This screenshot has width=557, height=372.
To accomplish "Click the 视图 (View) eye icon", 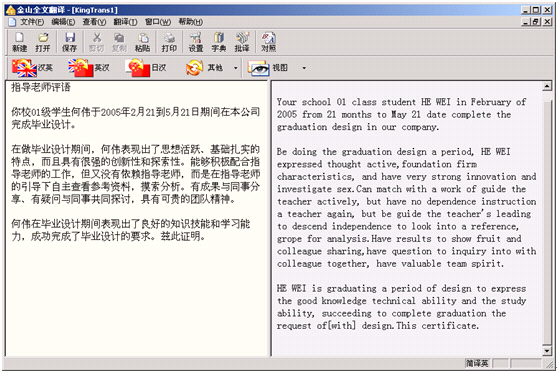I will click(268, 68).
